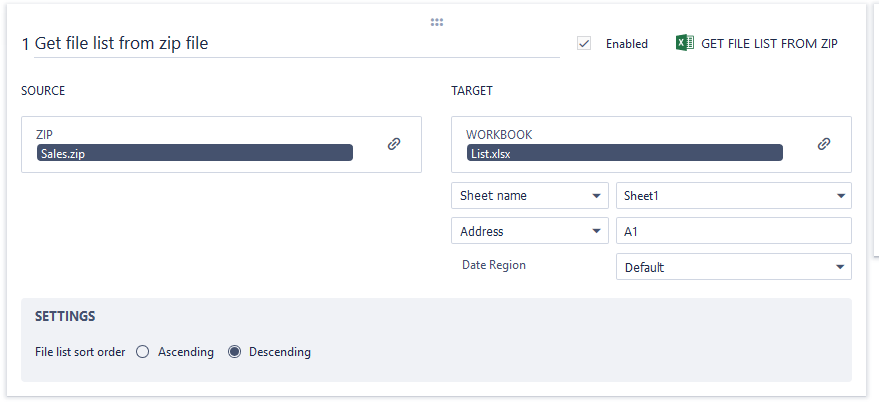Click the link icon in WORKBOOK target box

click(x=824, y=144)
